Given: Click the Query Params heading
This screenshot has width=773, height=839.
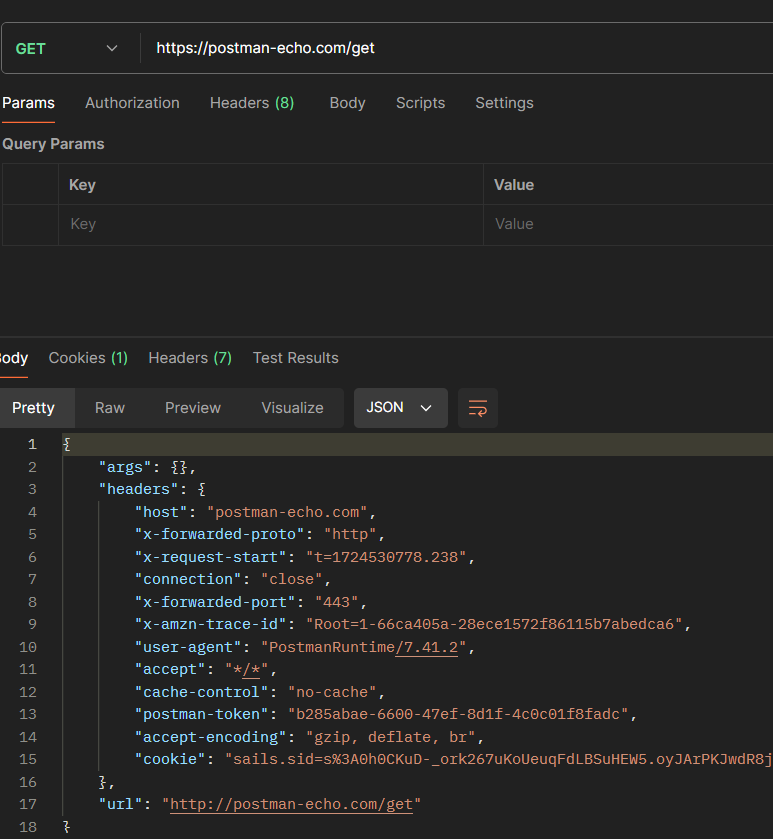Looking at the screenshot, I should [x=53, y=144].
